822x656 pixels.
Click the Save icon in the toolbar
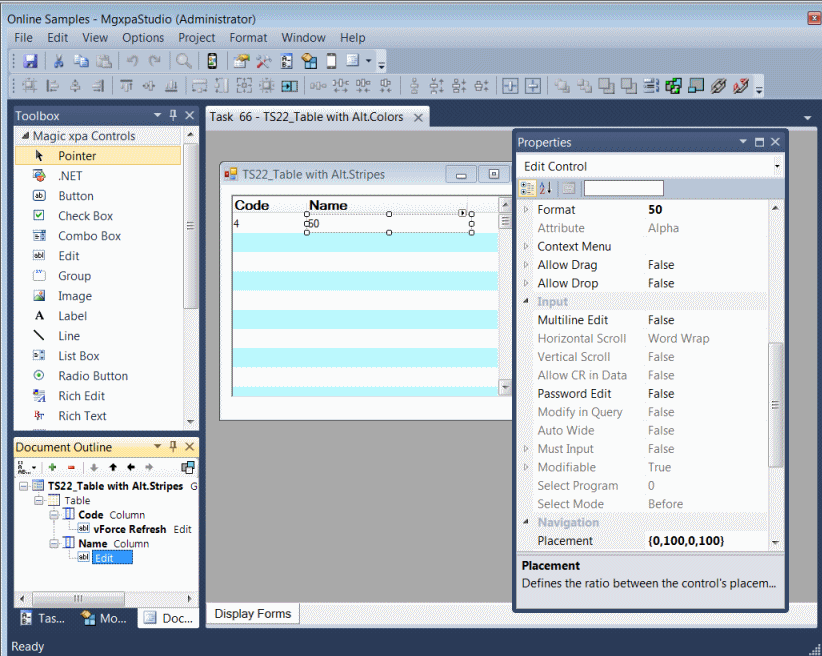(x=30, y=62)
